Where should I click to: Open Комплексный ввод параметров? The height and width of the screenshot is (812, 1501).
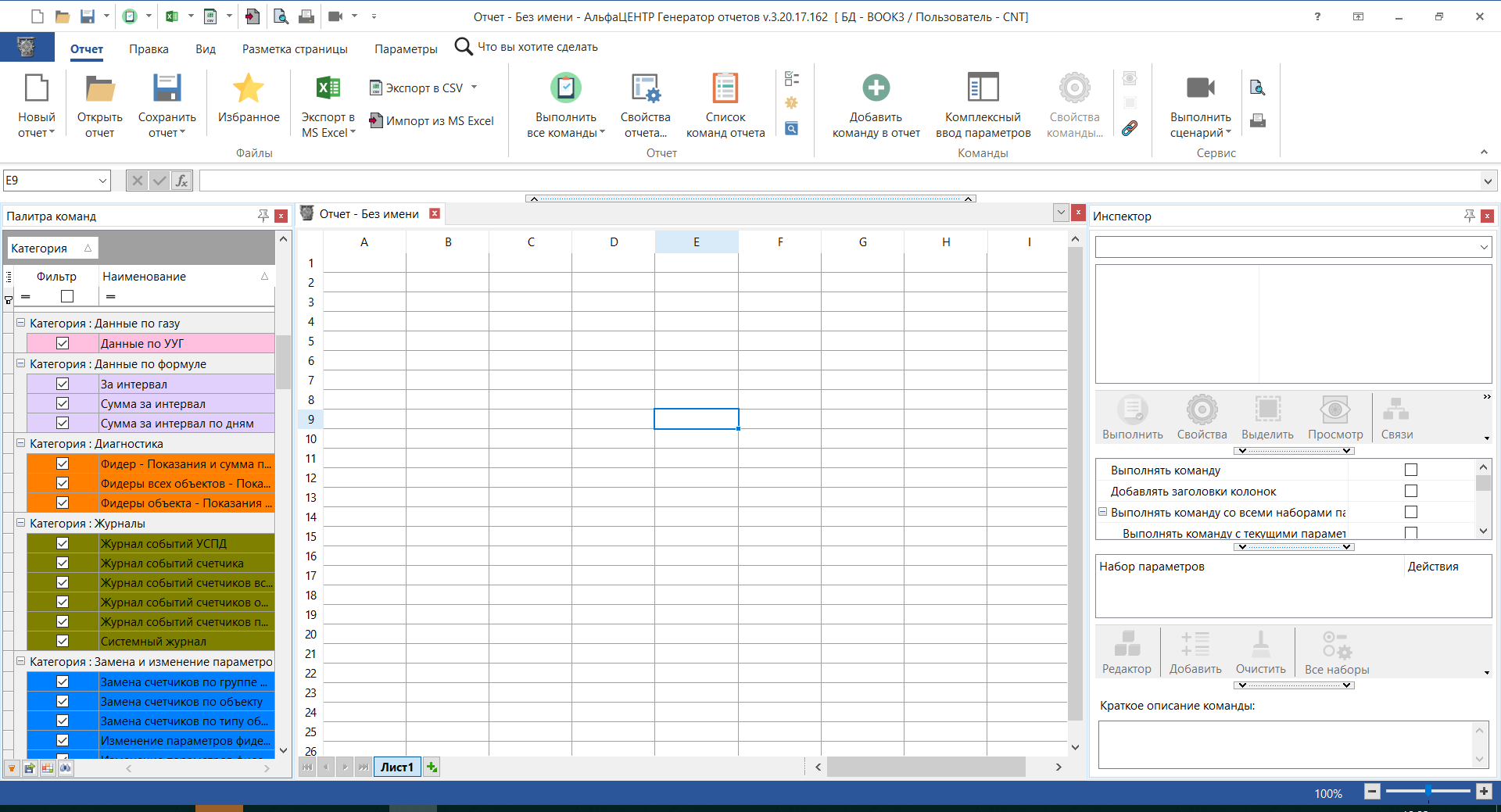click(x=982, y=88)
